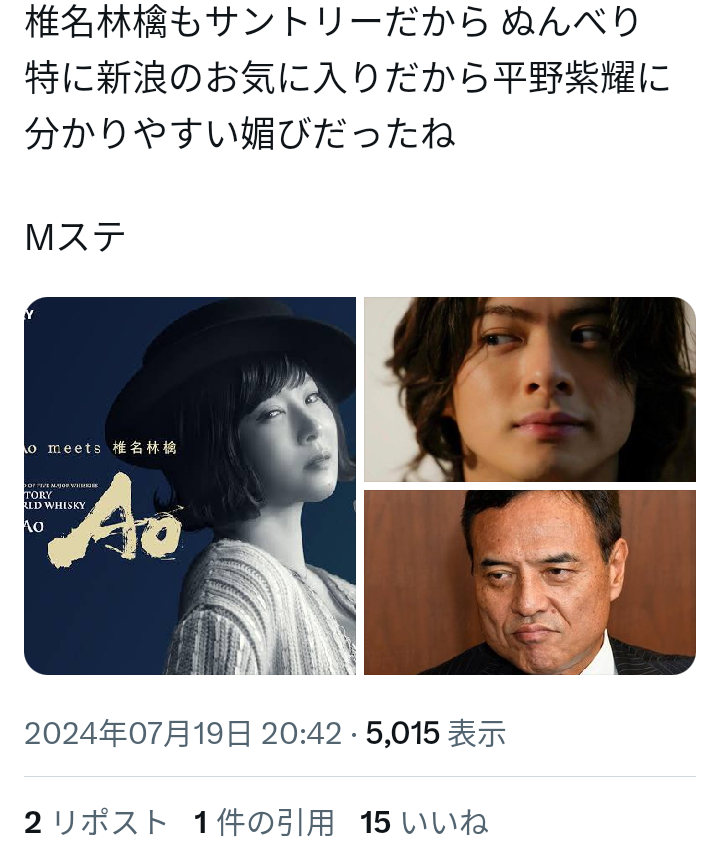Click the 表示 label beside 5,015
Image resolution: width=720 pixels, height=852 pixels.
pyautogui.click(x=477, y=733)
